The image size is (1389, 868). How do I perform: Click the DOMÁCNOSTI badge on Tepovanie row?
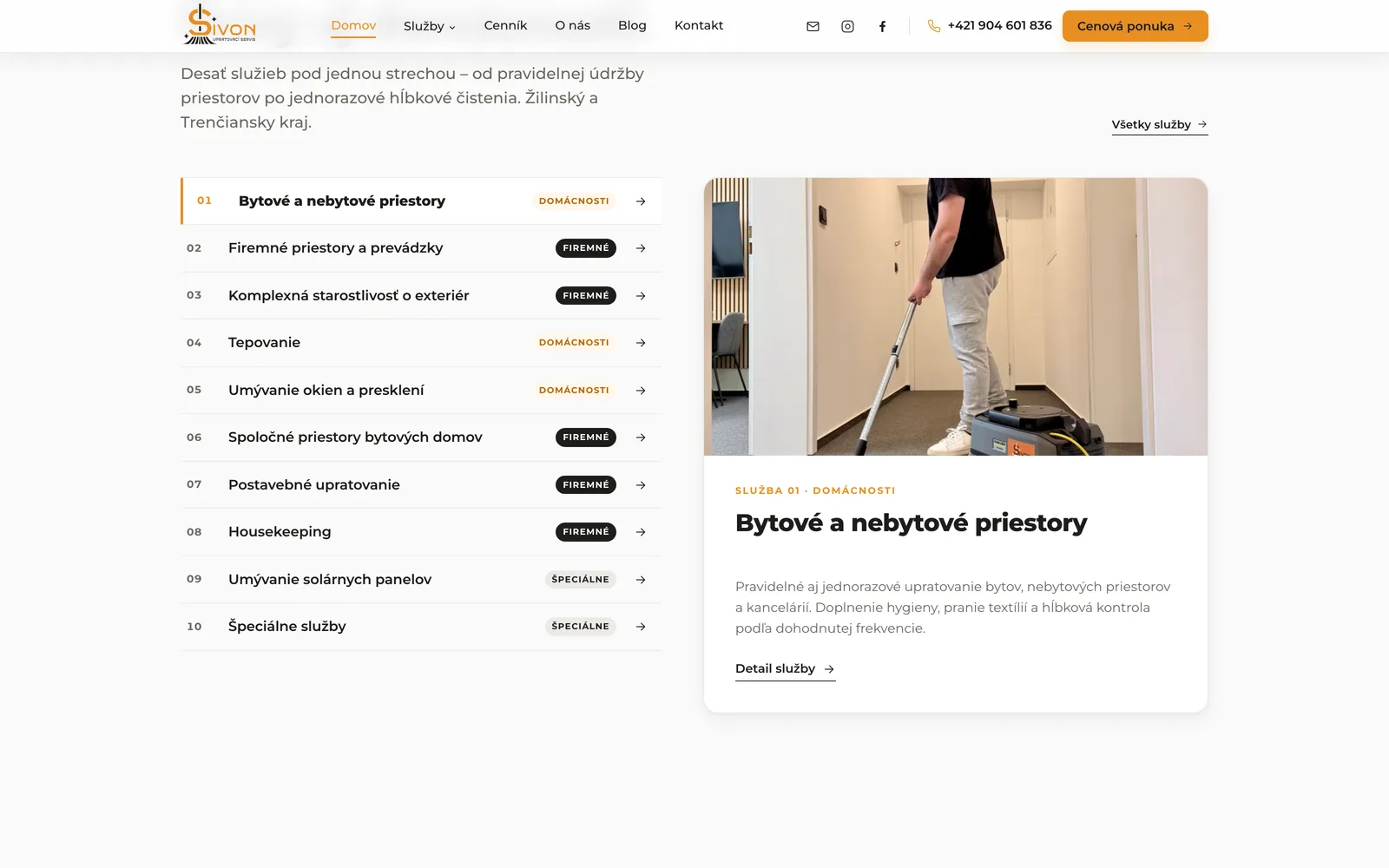(574, 343)
